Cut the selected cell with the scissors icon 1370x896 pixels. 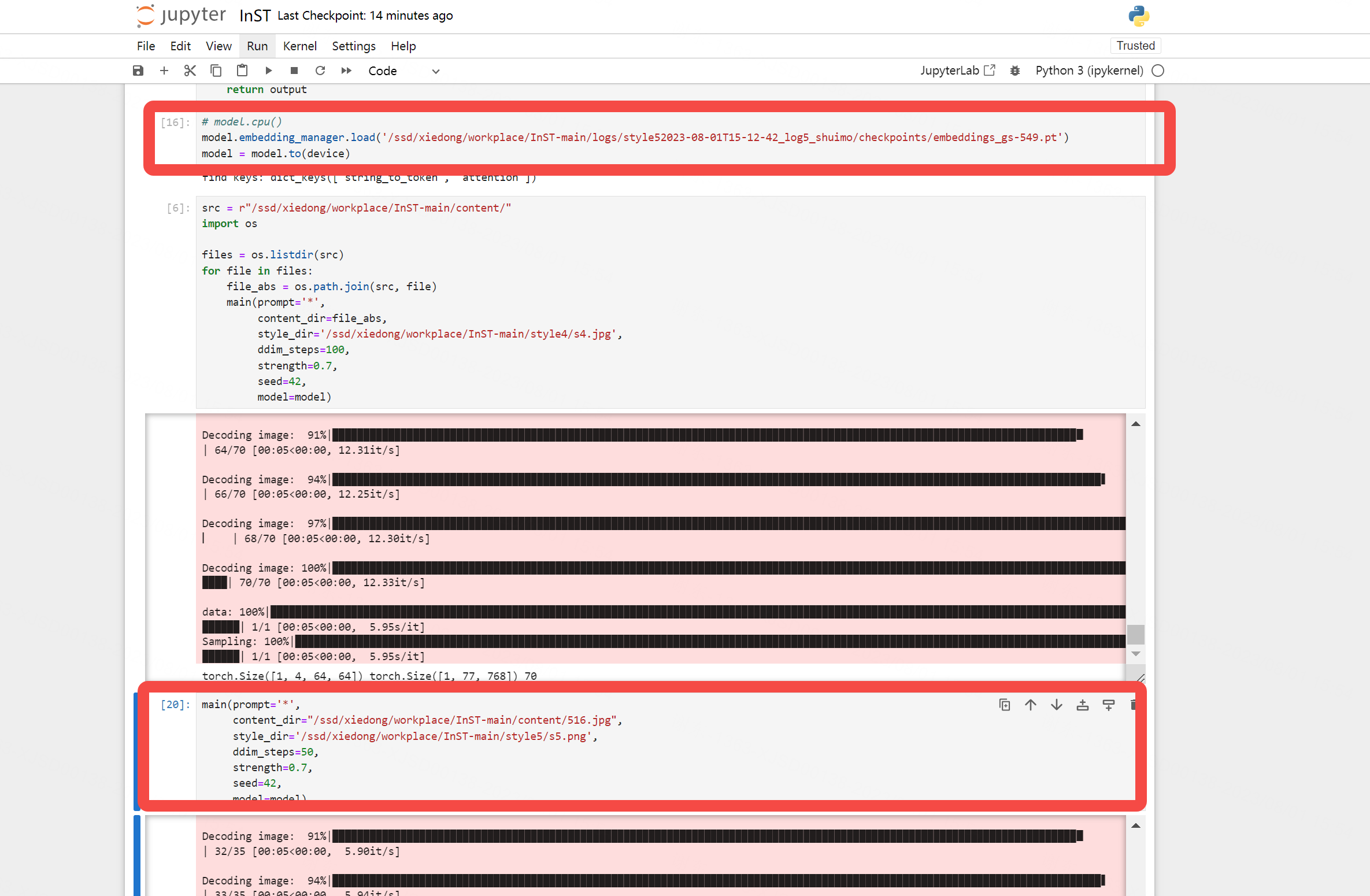tap(190, 71)
